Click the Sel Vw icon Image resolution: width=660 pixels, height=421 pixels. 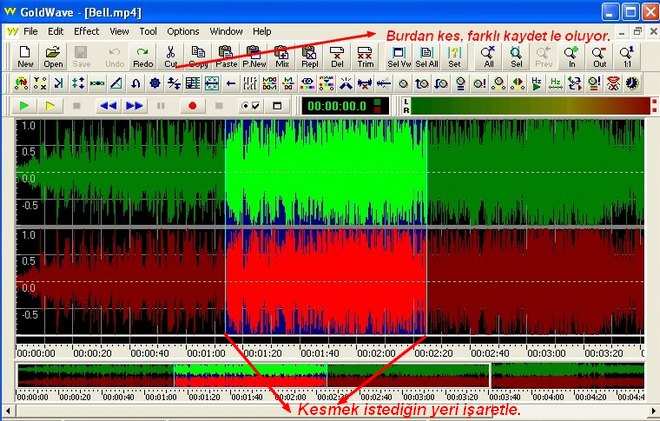399,57
